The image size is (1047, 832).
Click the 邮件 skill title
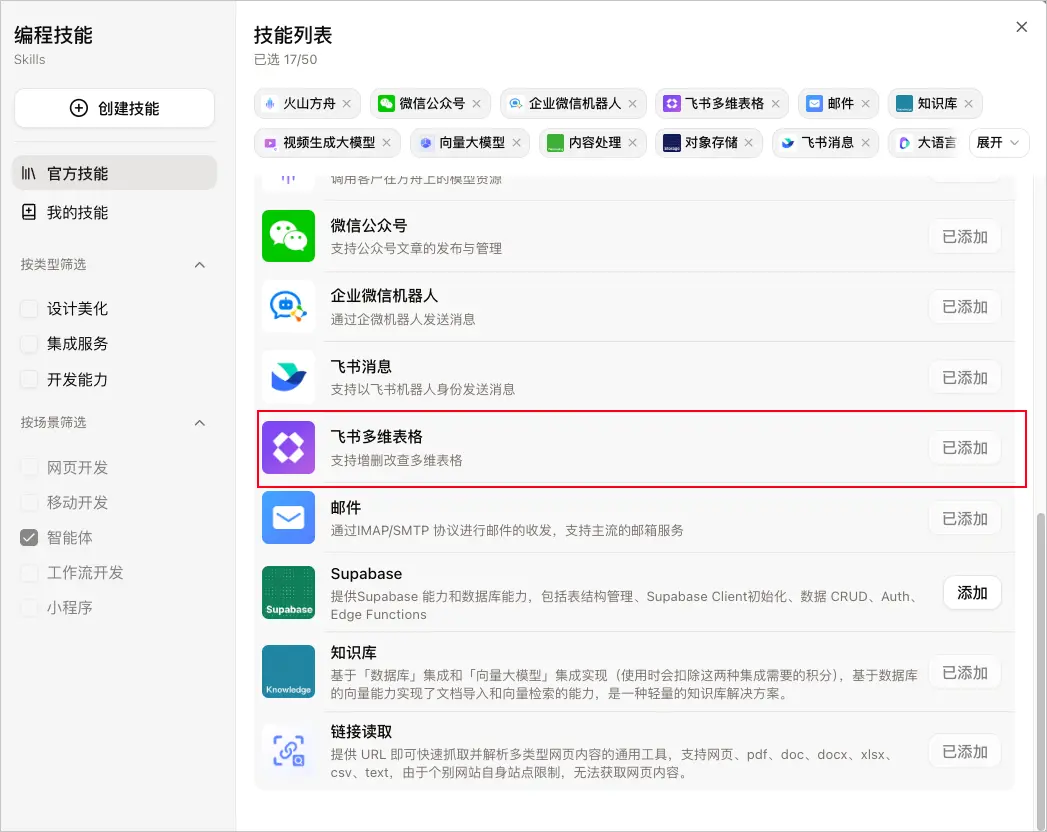(346, 507)
